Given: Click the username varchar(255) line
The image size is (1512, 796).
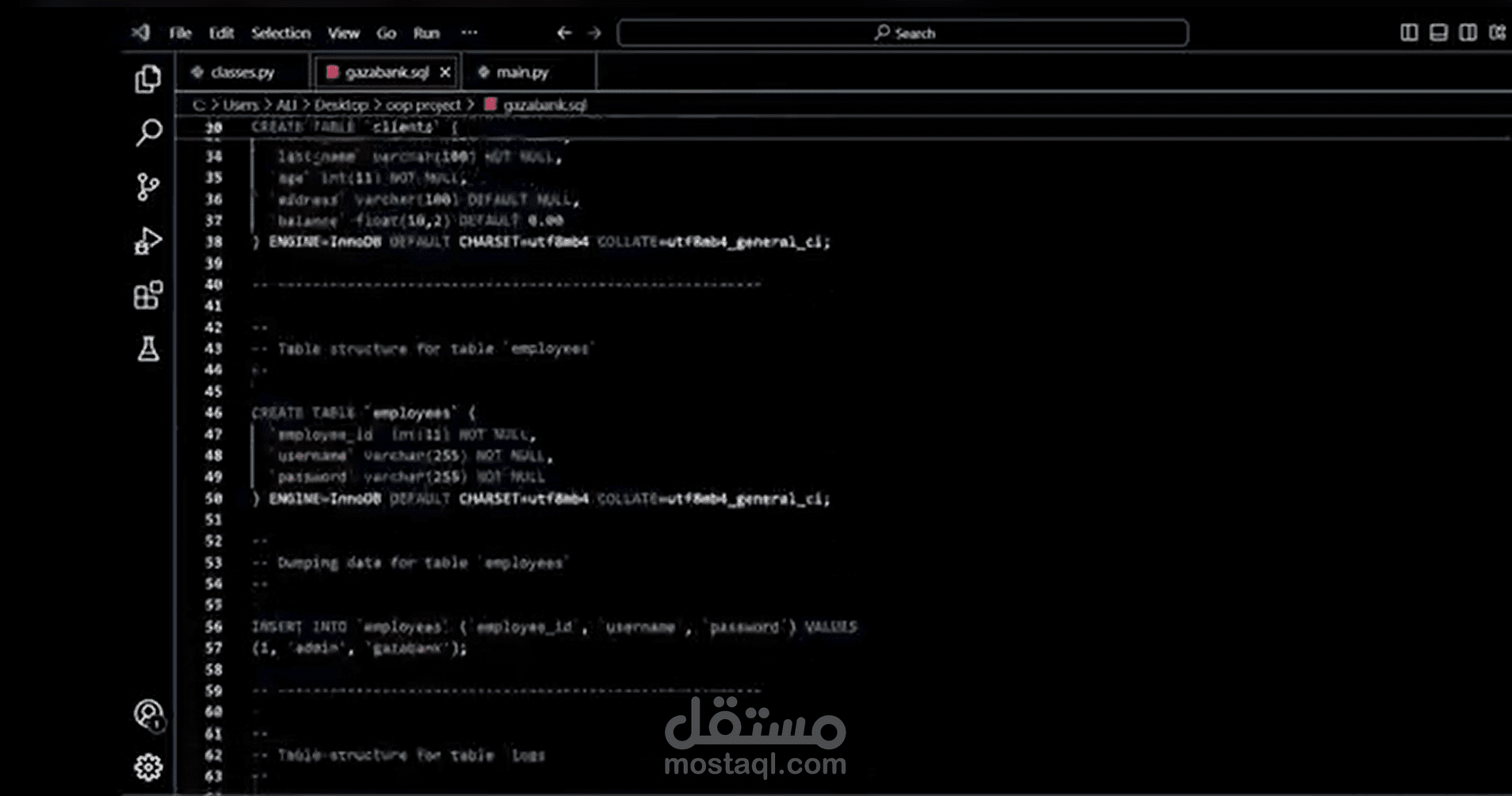Looking at the screenshot, I should click(x=414, y=456).
